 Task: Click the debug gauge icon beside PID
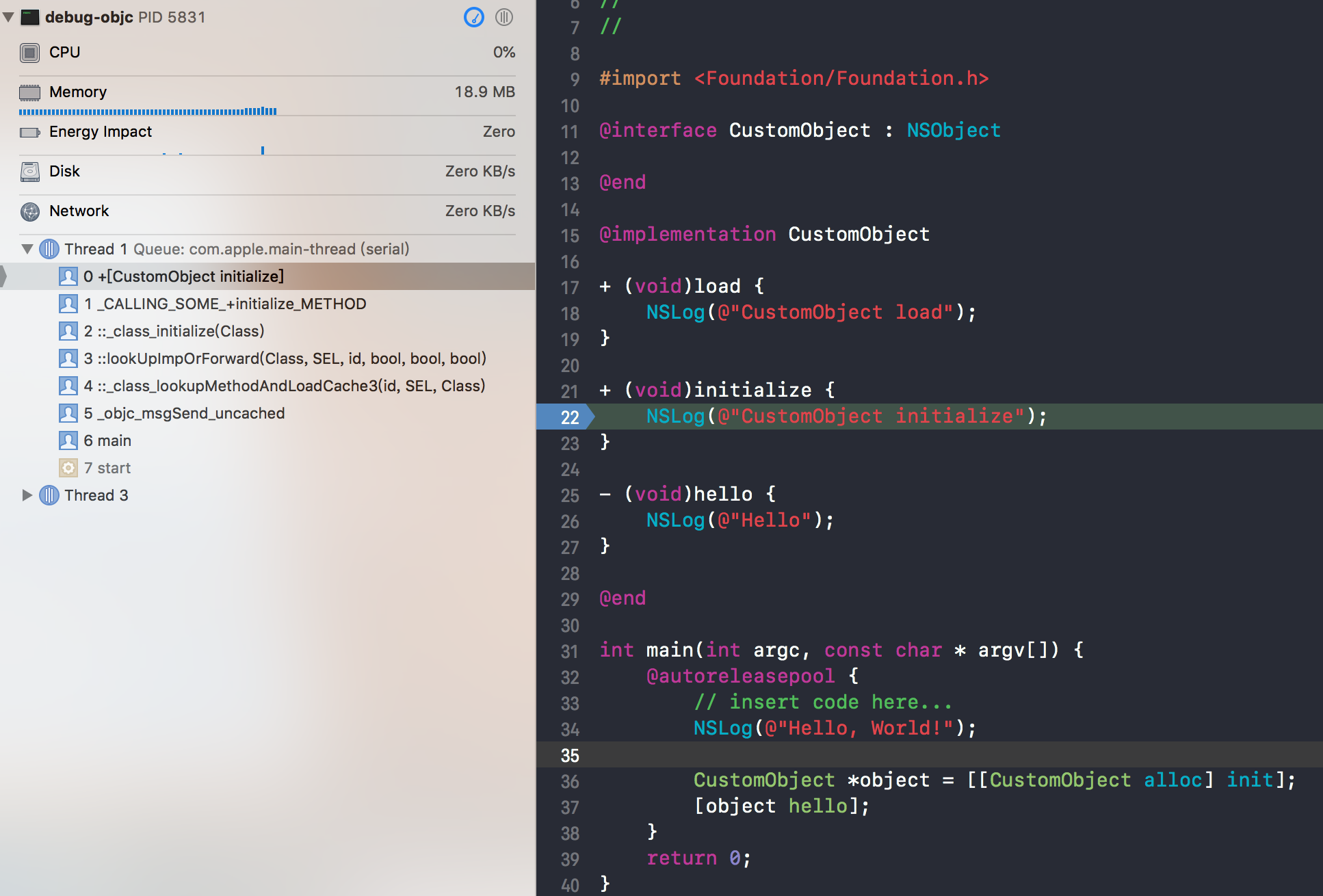point(473,17)
